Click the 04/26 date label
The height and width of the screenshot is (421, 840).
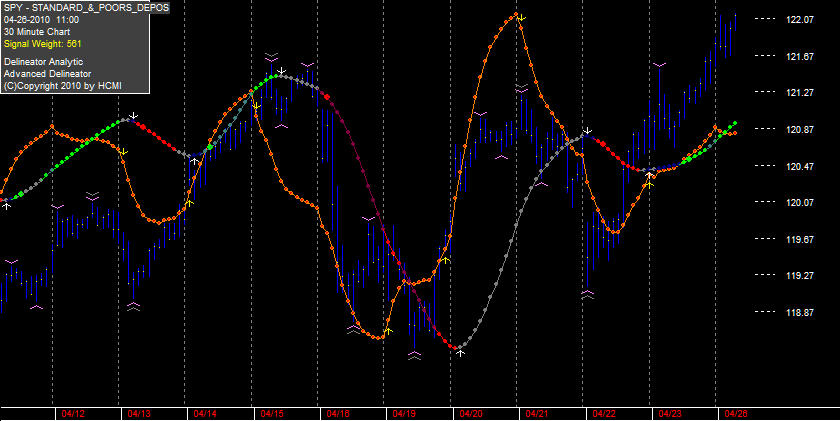point(736,414)
